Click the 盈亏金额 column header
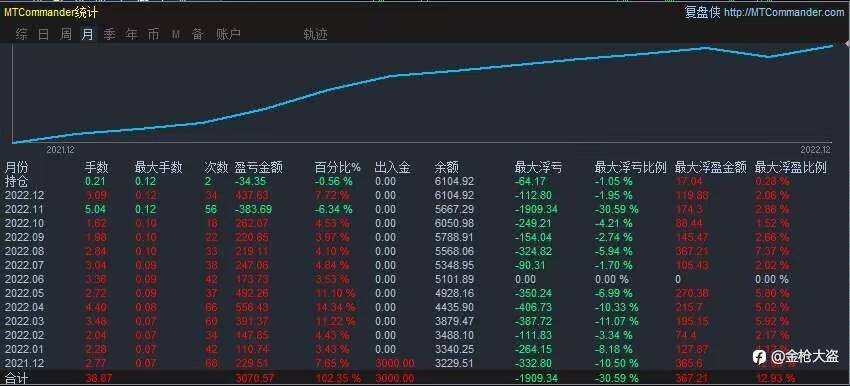The width and height of the screenshot is (850, 386). (x=259, y=168)
